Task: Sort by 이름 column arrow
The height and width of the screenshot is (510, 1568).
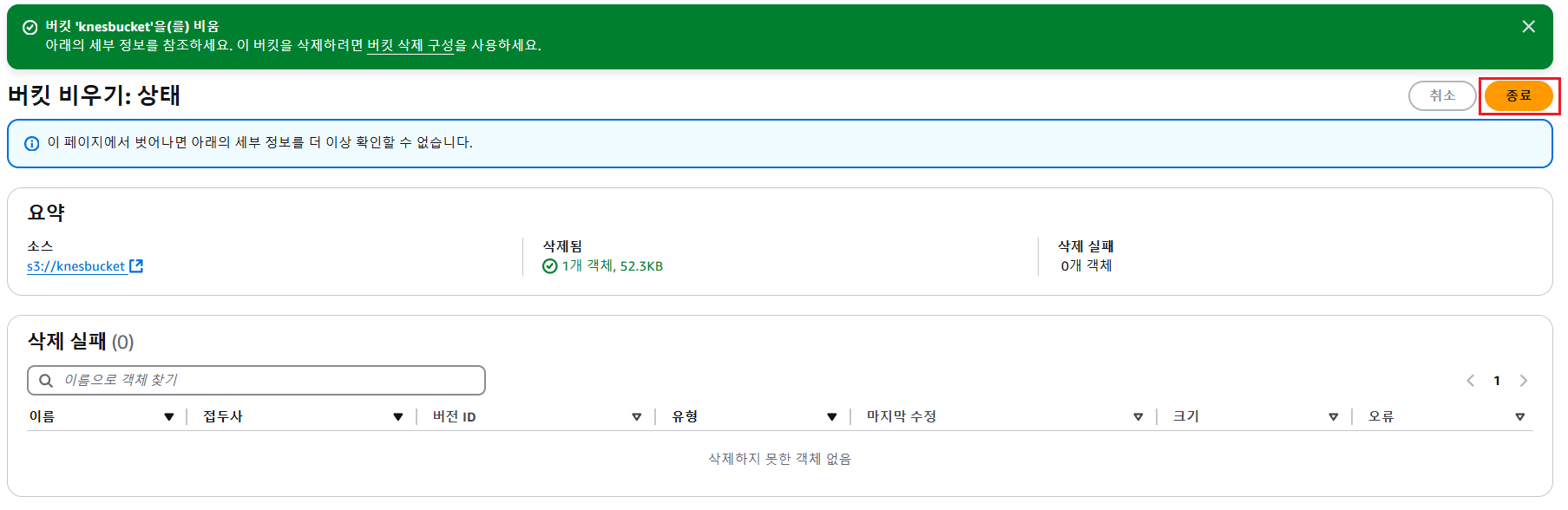Action: (x=169, y=417)
